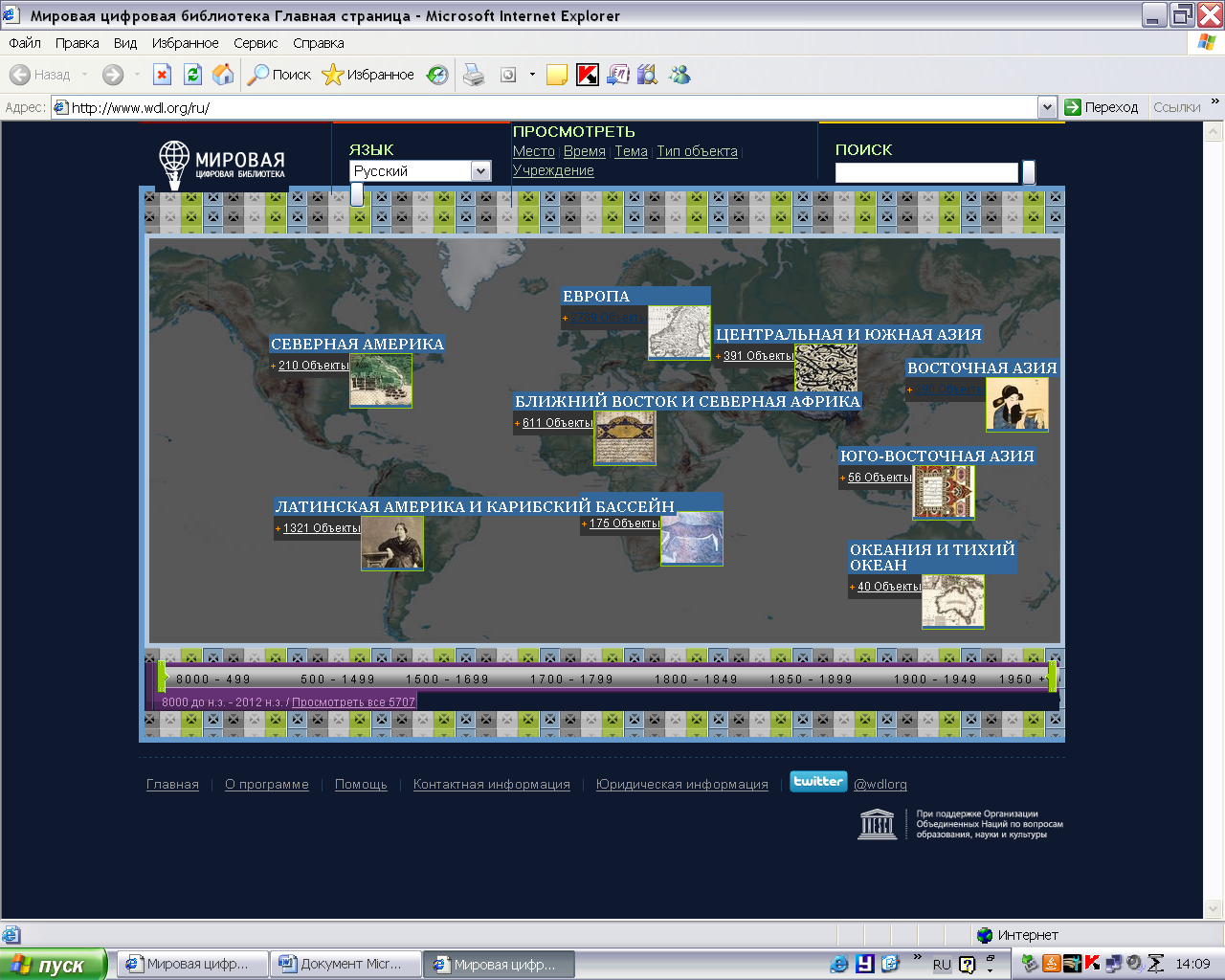Click the Ссылки links toolbar label

click(x=1176, y=107)
